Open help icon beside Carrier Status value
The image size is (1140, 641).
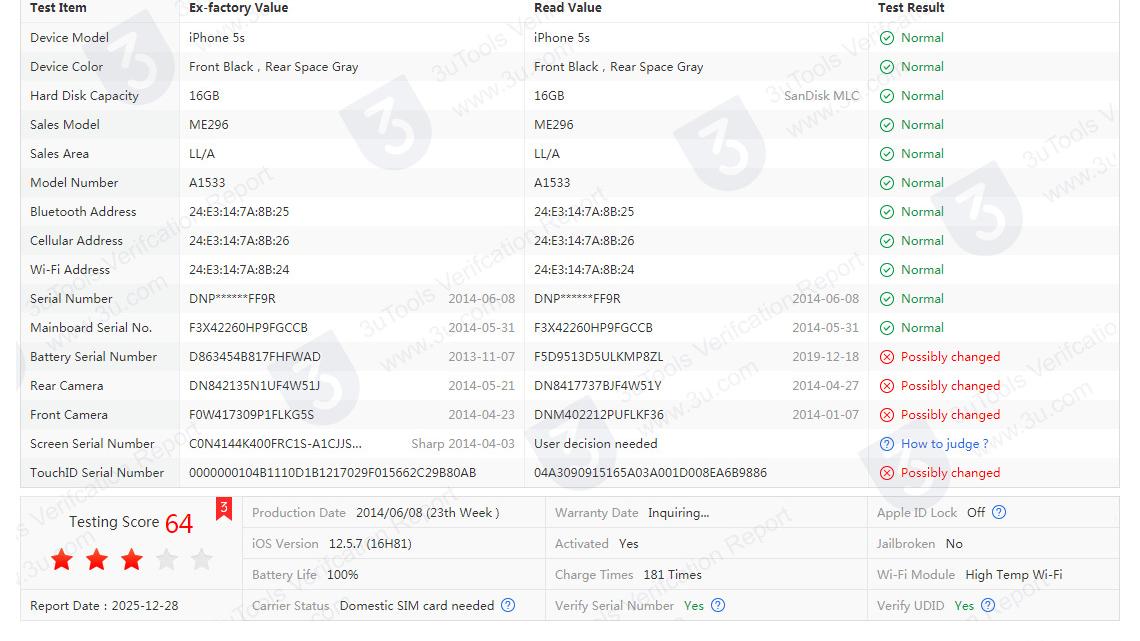point(508,605)
